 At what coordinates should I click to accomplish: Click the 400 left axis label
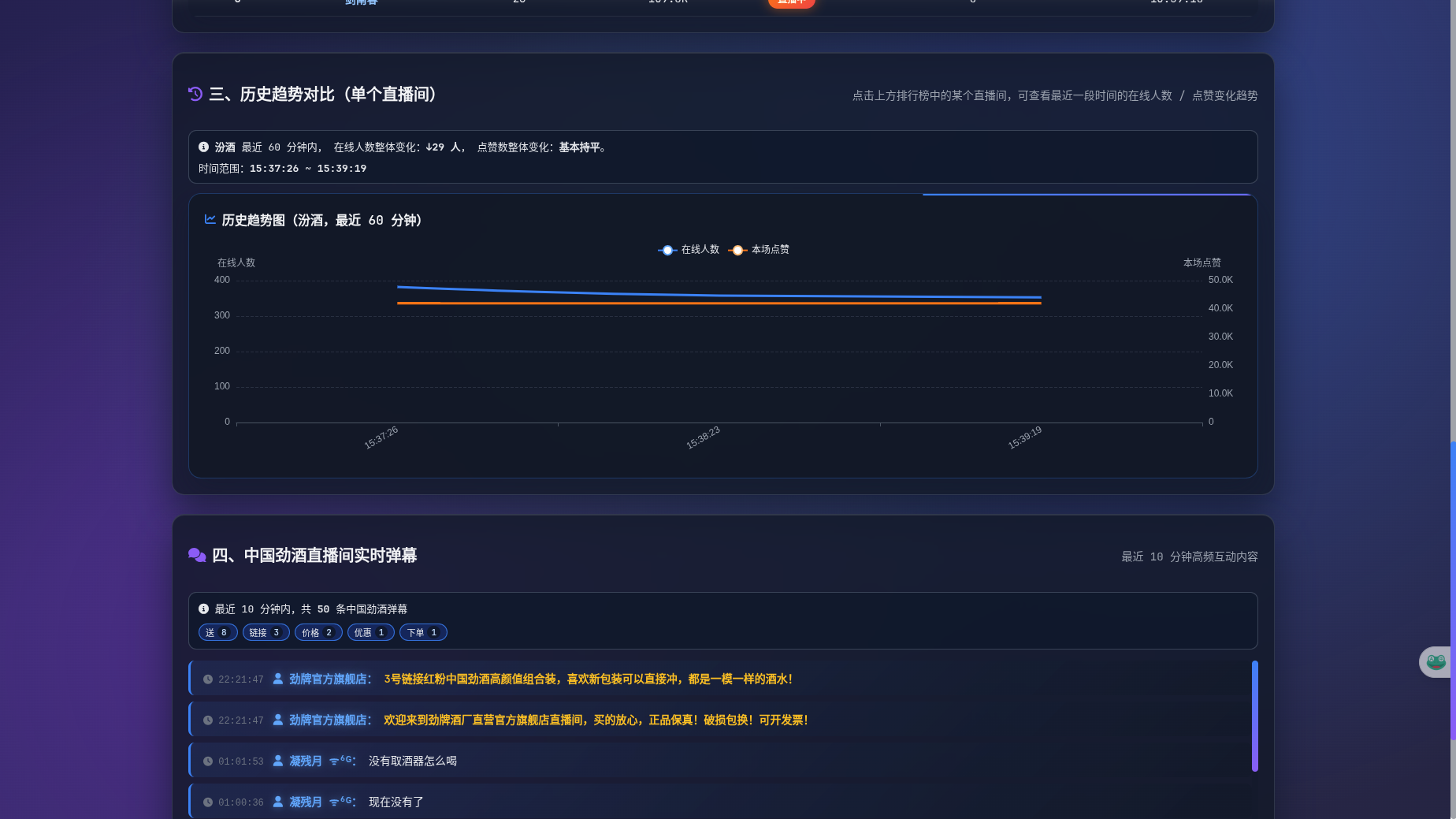click(x=222, y=281)
